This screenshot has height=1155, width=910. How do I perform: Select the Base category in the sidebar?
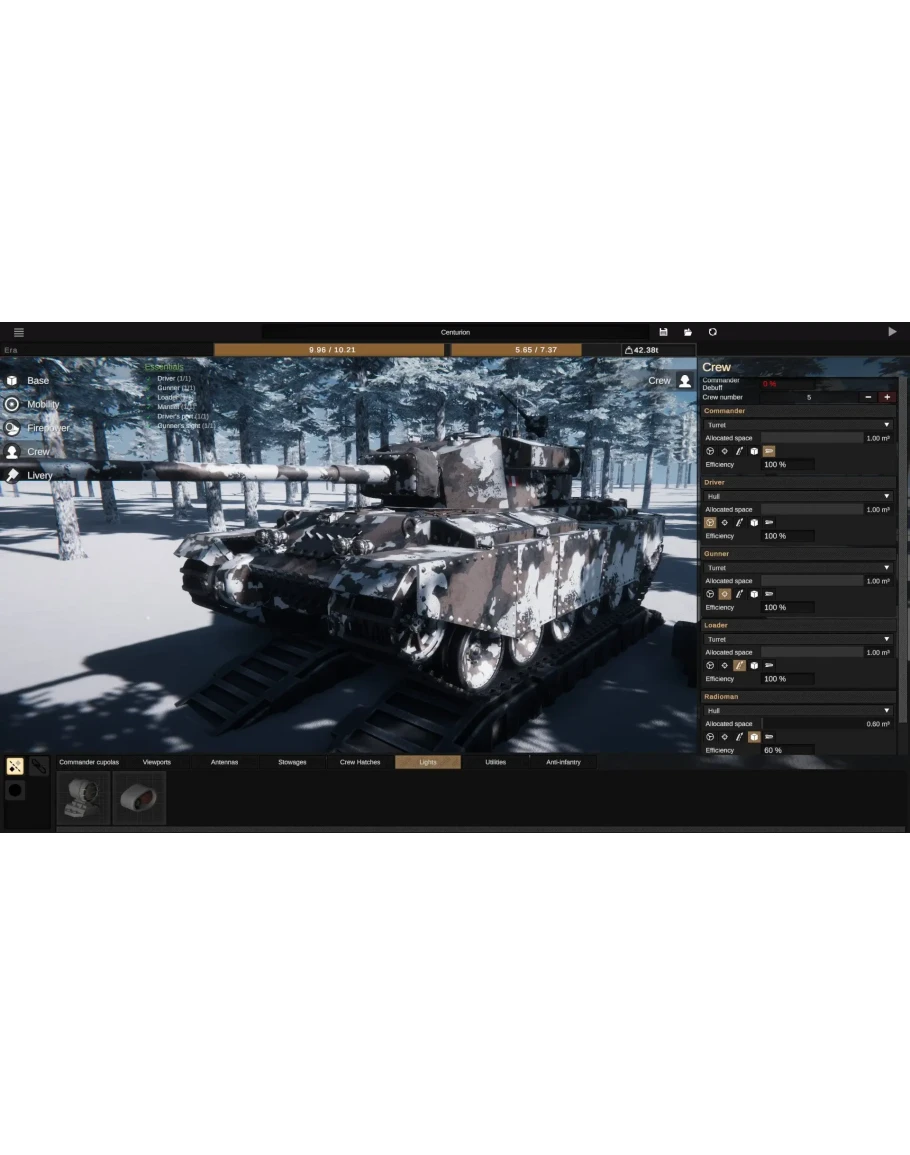37,381
